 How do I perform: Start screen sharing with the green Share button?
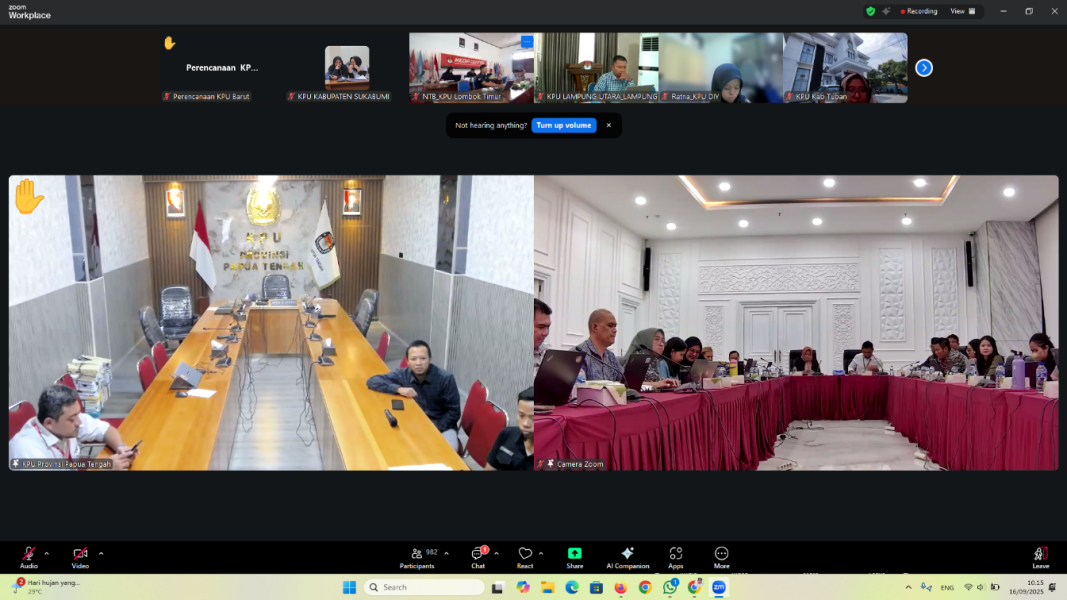coord(575,555)
